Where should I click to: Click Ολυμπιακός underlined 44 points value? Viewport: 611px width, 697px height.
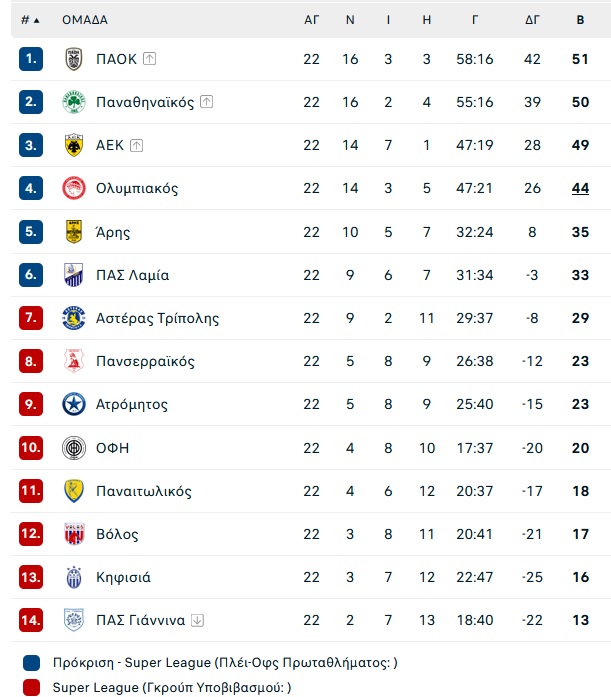[580, 188]
